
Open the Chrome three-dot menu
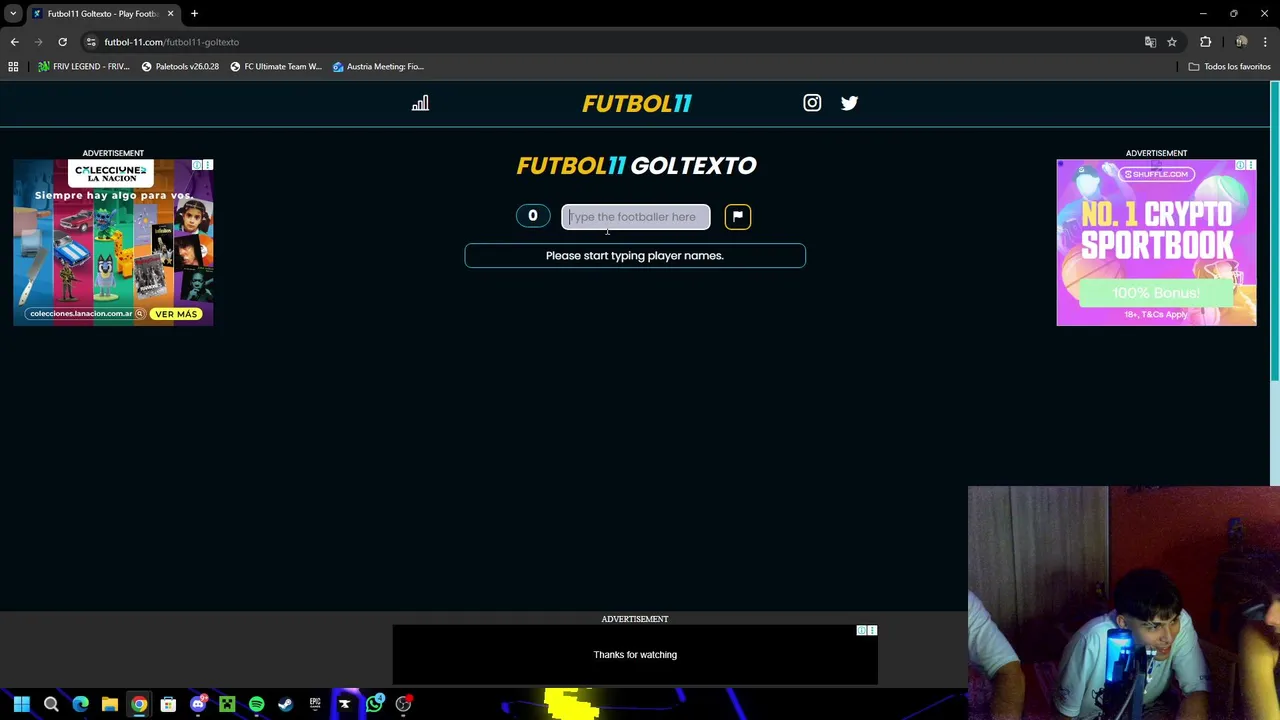point(1265,42)
